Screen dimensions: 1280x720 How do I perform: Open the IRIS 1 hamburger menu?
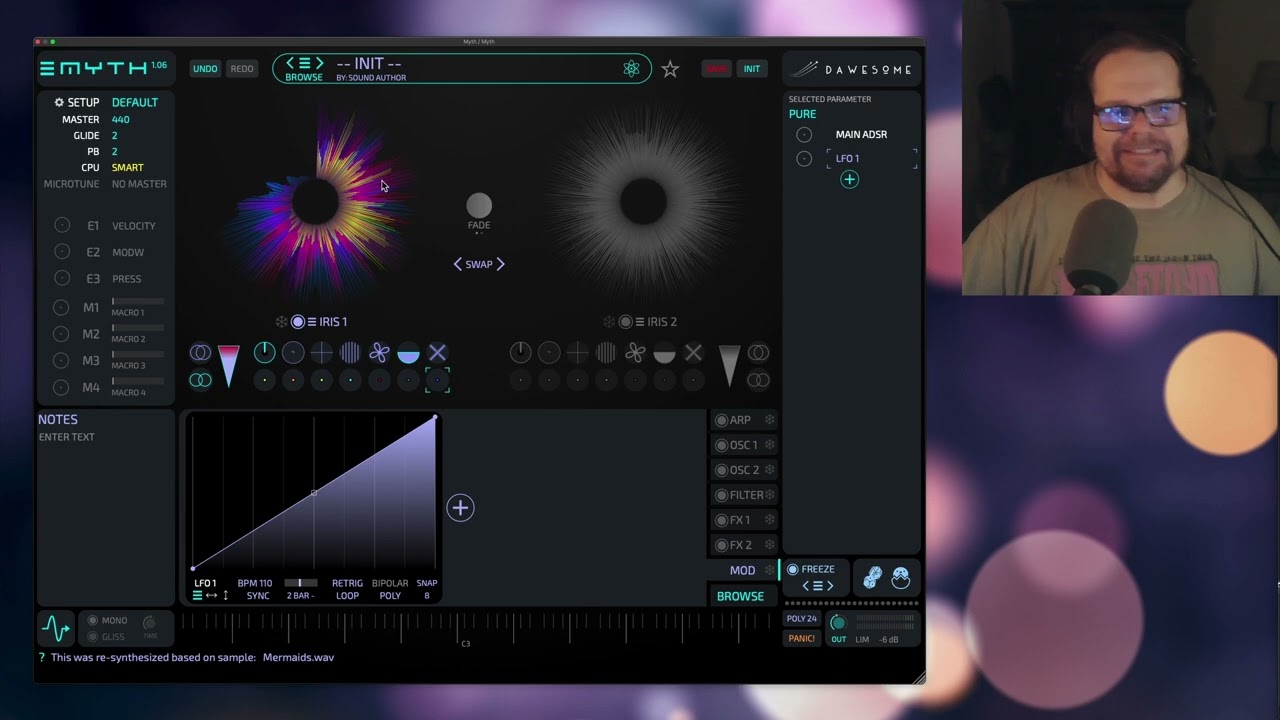312,322
